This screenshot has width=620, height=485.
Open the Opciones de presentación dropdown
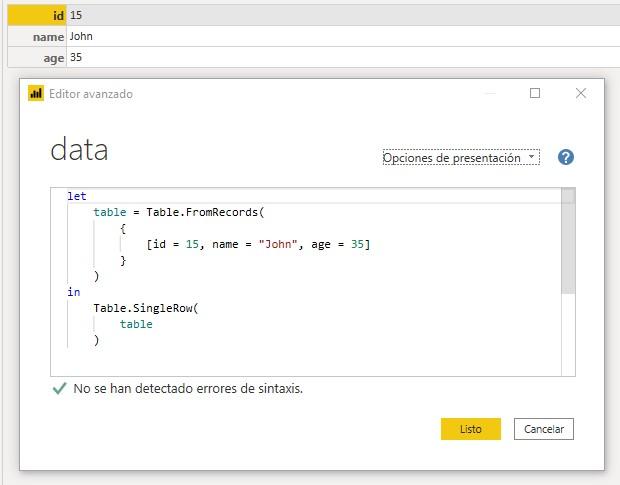(460, 158)
